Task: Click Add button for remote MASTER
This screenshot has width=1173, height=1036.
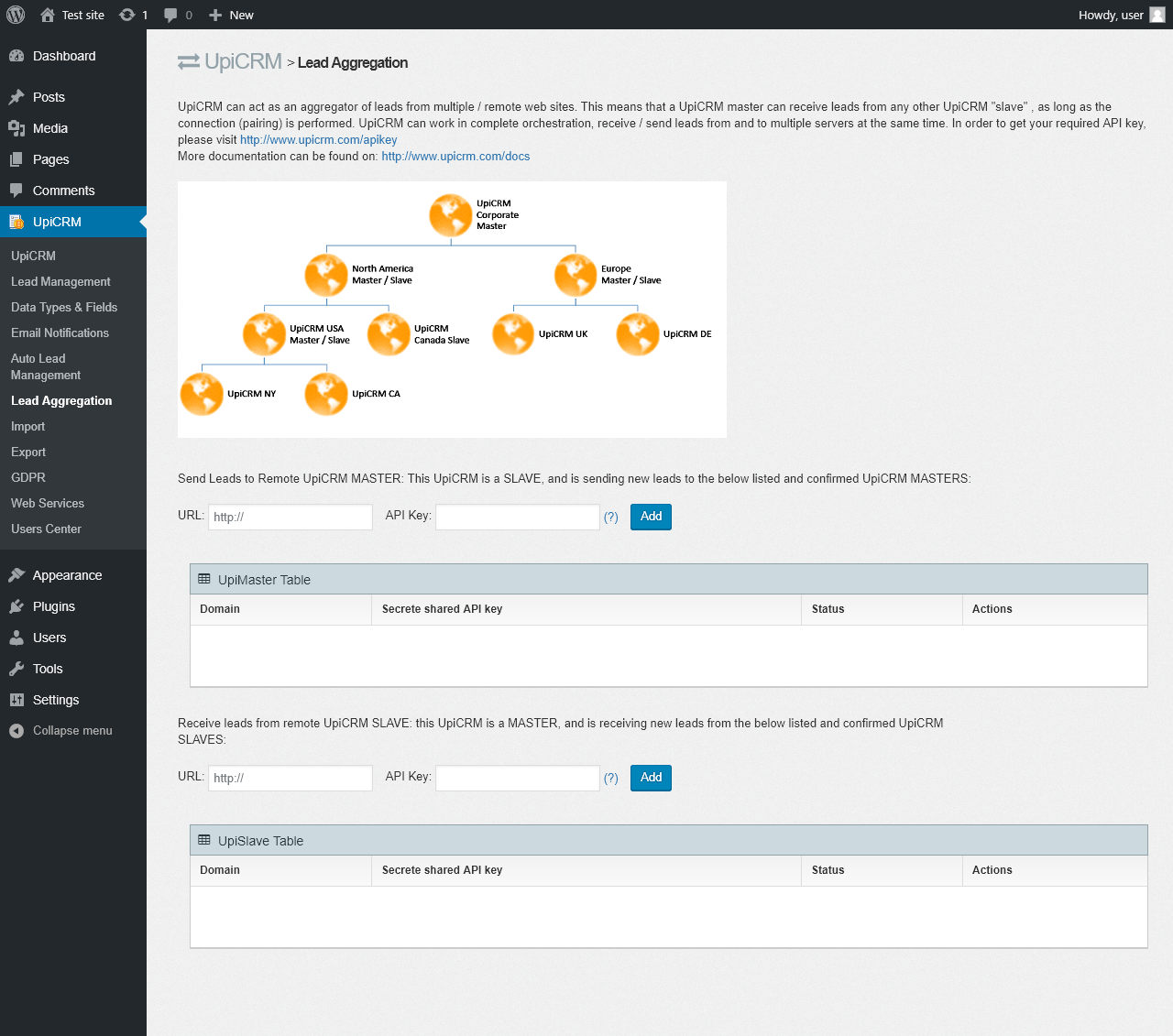Action: (651, 517)
